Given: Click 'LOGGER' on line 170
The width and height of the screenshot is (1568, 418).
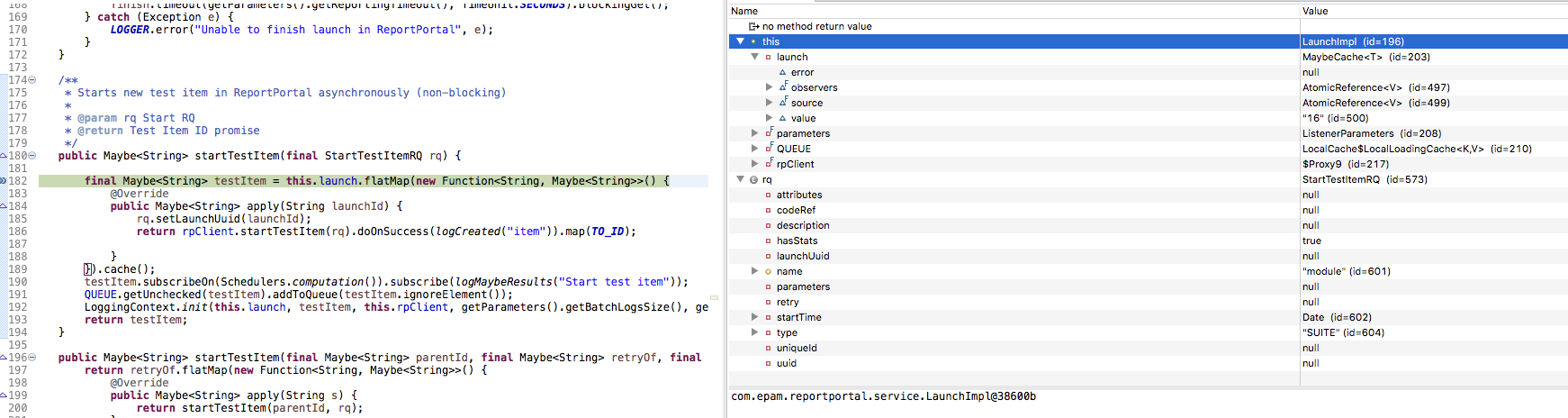Looking at the screenshot, I should [x=130, y=30].
